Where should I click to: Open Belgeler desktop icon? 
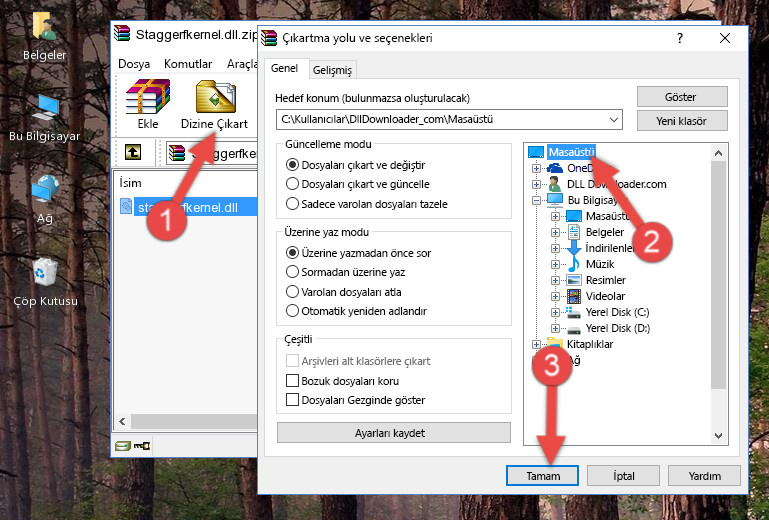(44, 26)
